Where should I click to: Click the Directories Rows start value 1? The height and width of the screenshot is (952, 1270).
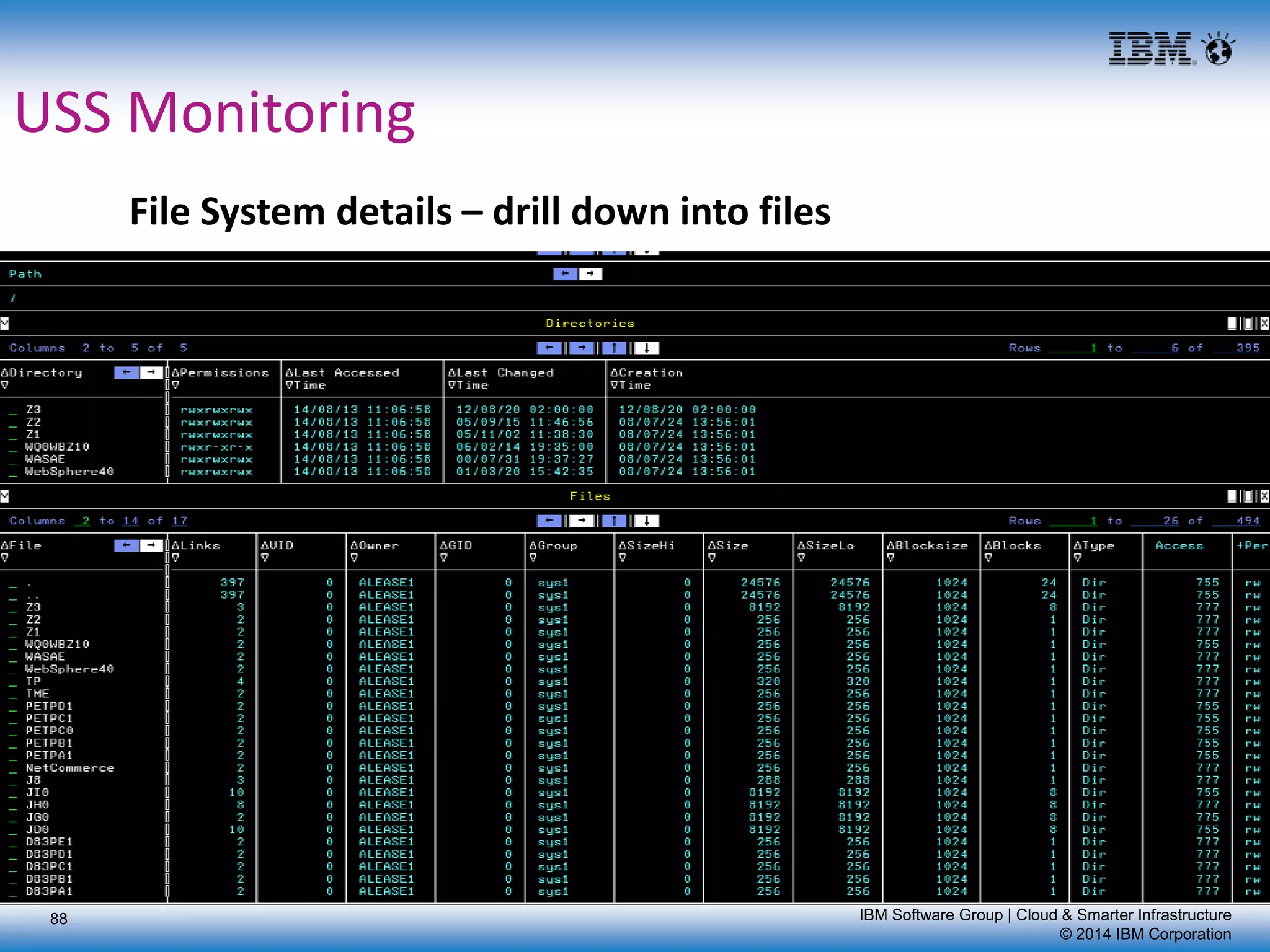tap(1073, 348)
